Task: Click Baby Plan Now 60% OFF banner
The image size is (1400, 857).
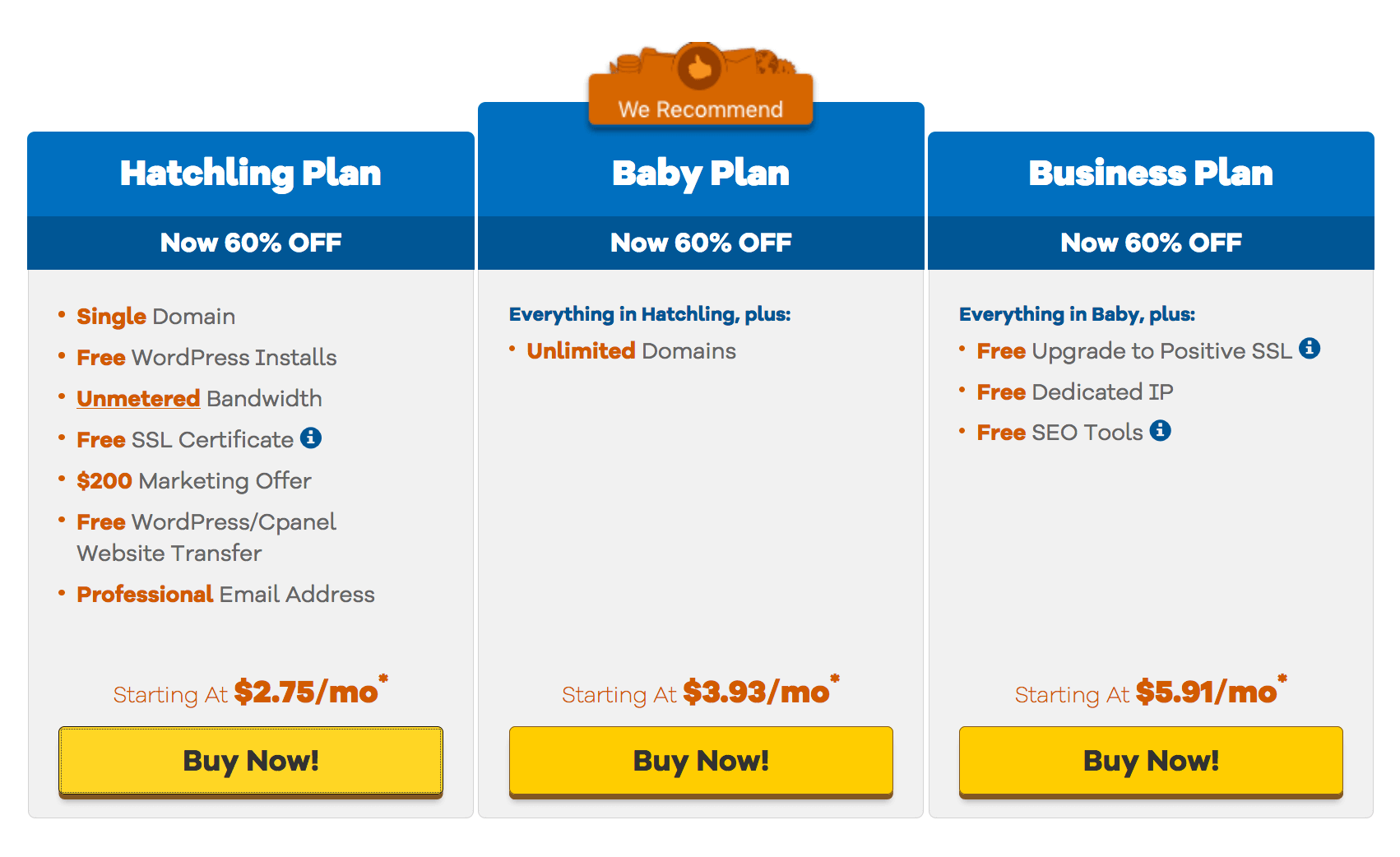Action: point(701,243)
